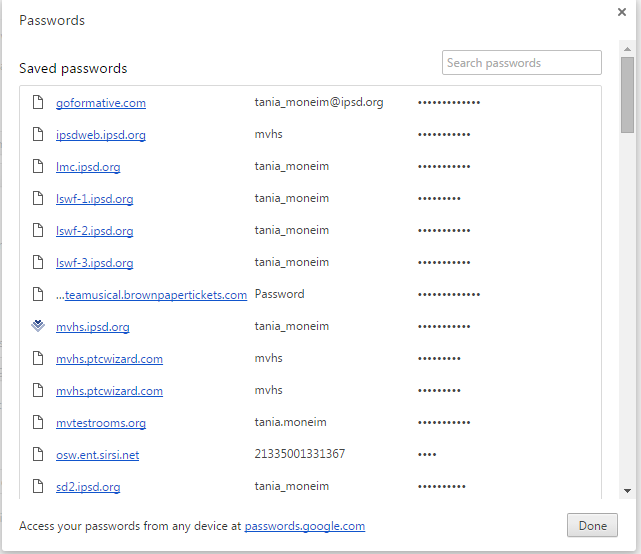Viewport: 641px width, 554px height.
Task: Click the masked password for osw.ent.sirsi.net
Action: (x=427, y=454)
